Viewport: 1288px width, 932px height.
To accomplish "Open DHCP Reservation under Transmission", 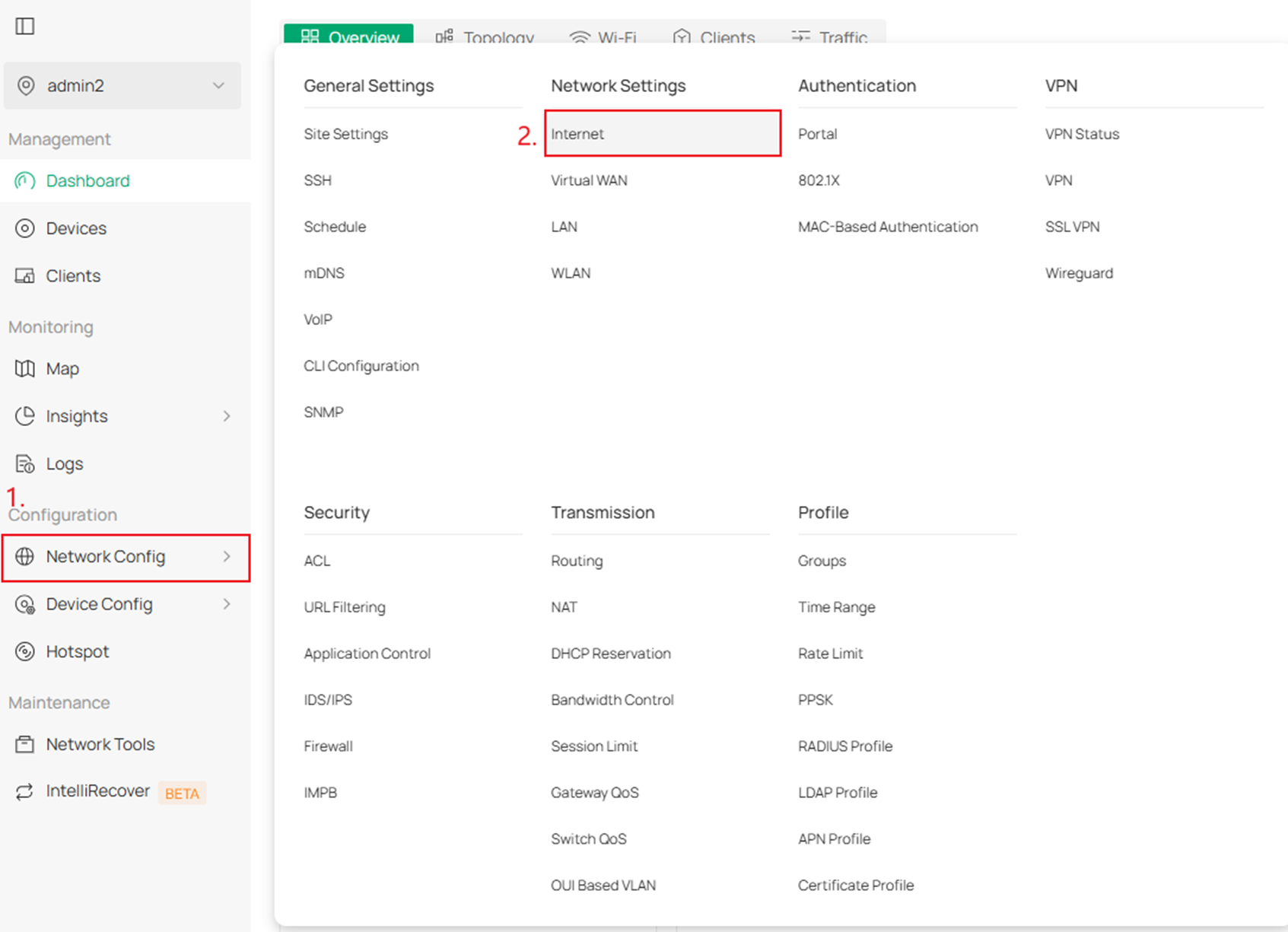I will coord(610,654).
